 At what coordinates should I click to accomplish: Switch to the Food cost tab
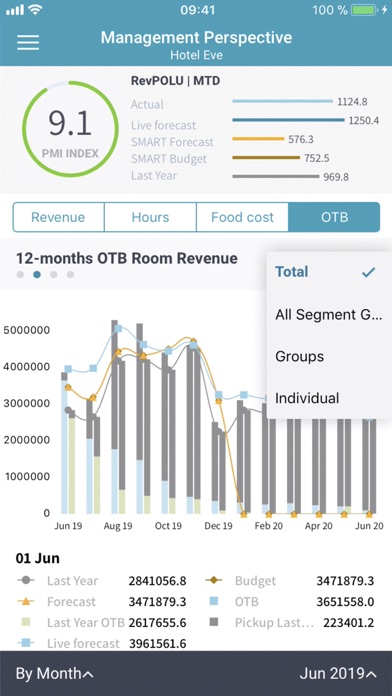click(242, 218)
